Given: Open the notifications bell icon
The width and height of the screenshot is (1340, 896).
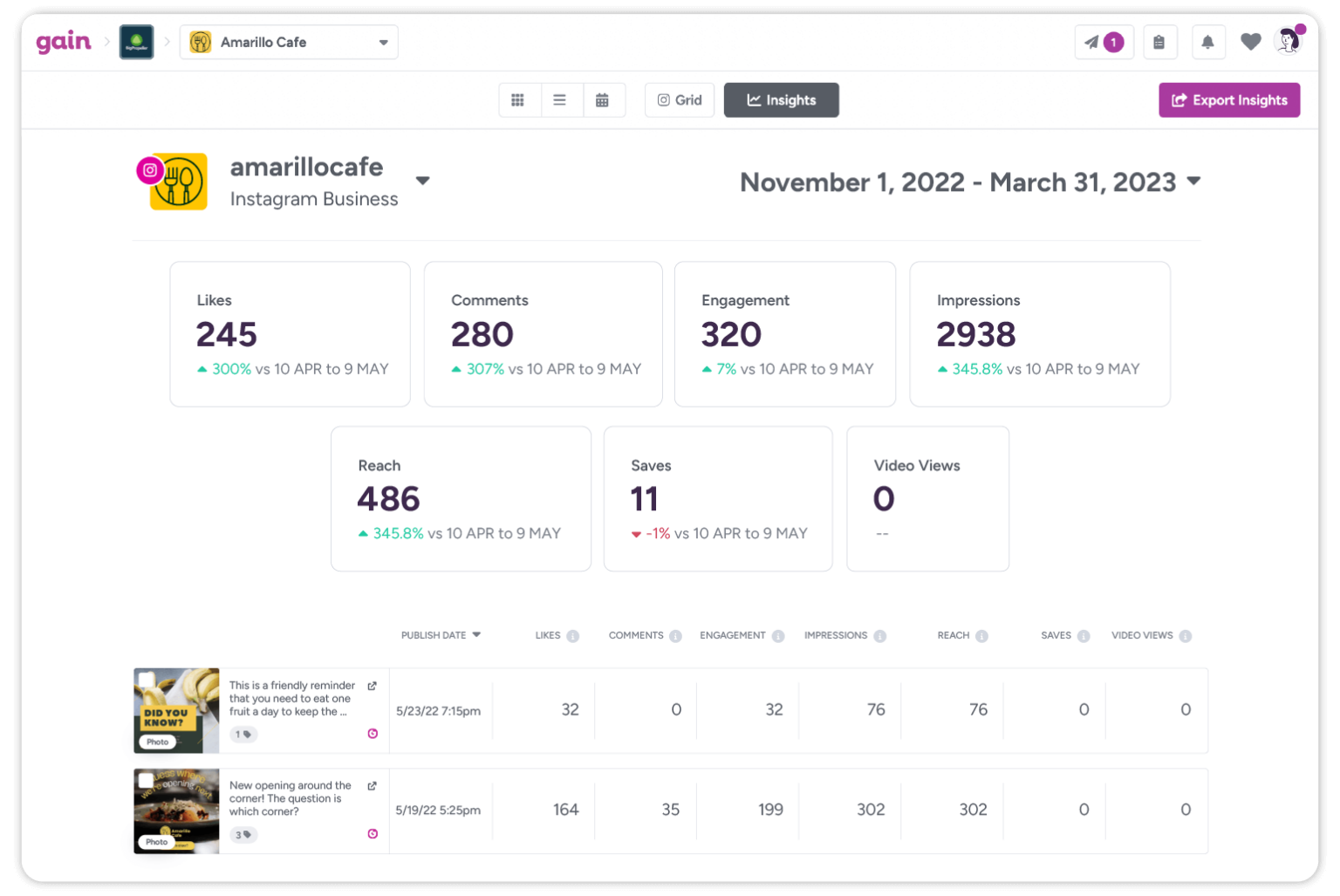Looking at the screenshot, I should click(1208, 41).
